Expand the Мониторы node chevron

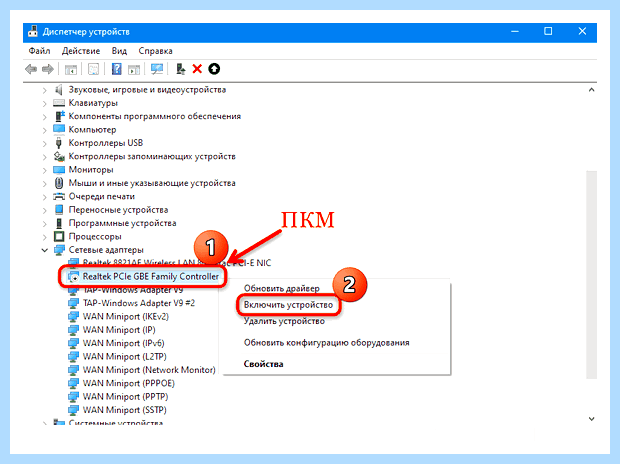coord(45,170)
